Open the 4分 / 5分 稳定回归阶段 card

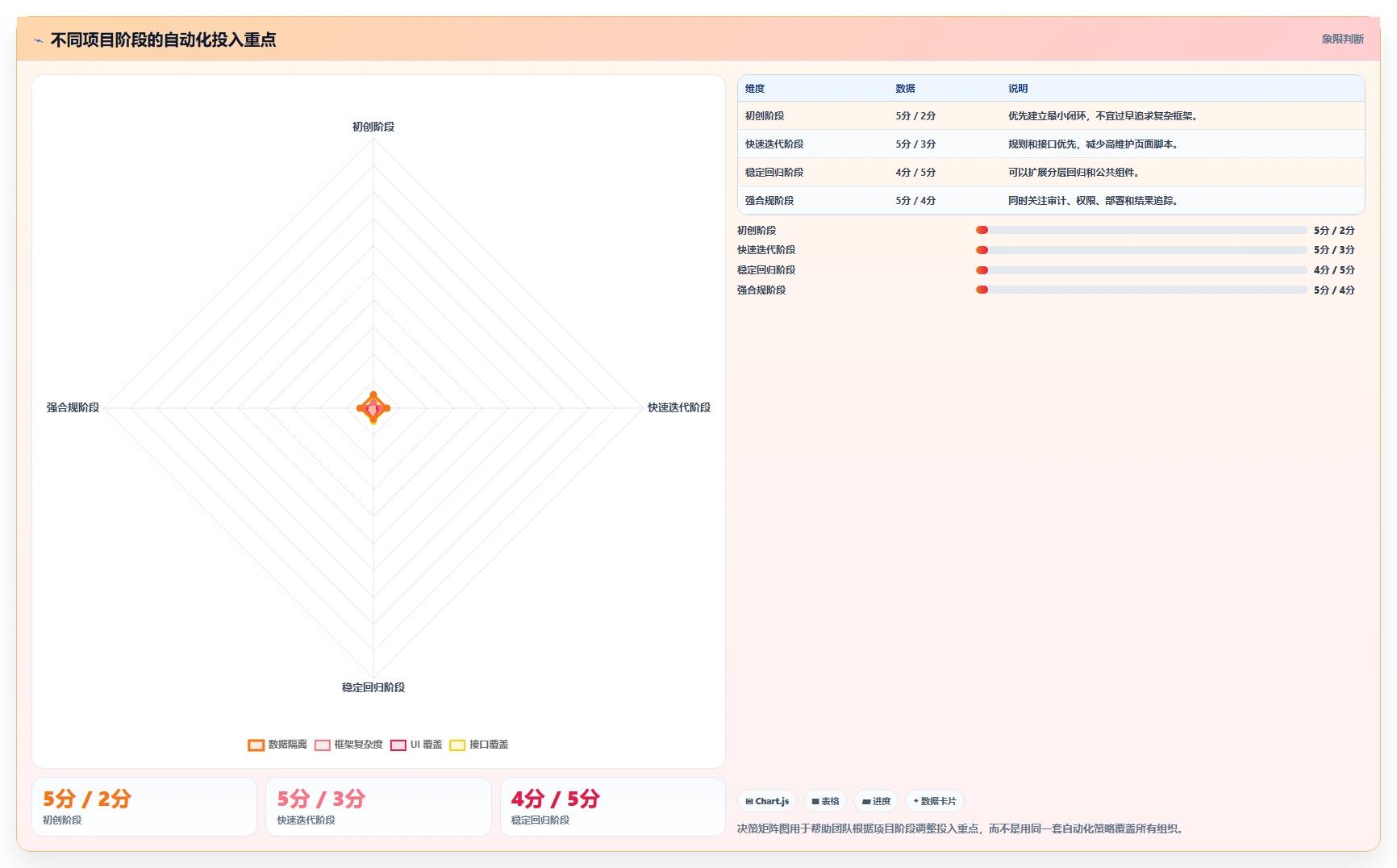(x=613, y=807)
